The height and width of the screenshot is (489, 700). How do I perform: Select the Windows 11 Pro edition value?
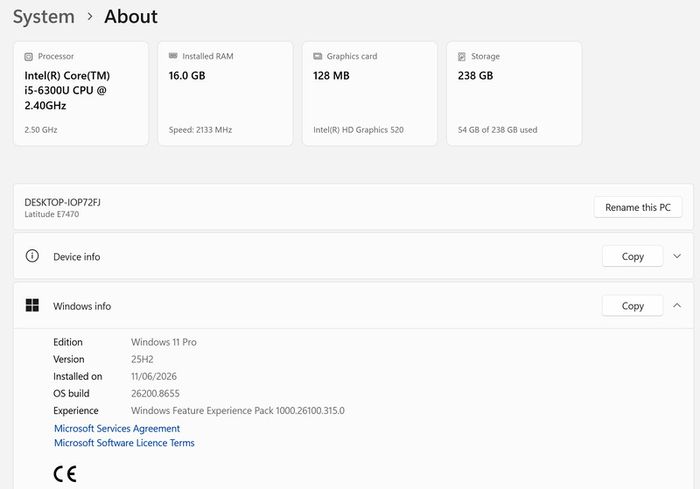click(x=163, y=342)
